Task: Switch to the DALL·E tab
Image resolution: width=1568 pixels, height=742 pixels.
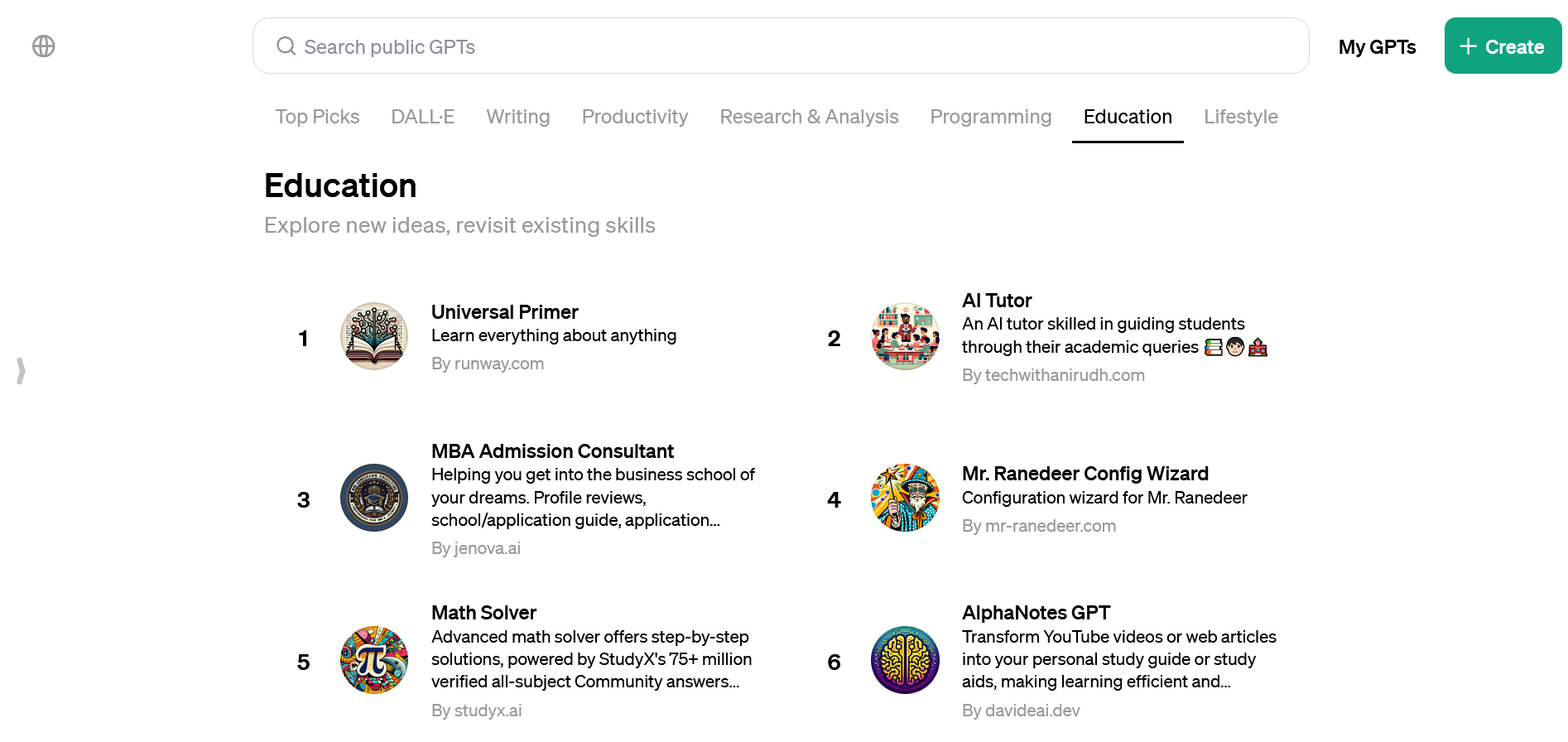Action: (422, 117)
